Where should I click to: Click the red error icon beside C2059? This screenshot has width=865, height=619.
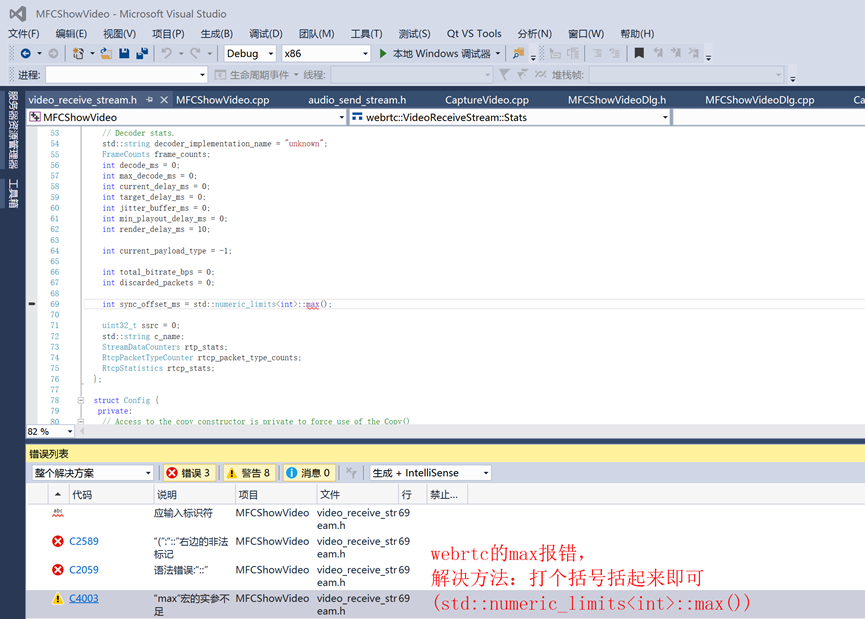57,570
